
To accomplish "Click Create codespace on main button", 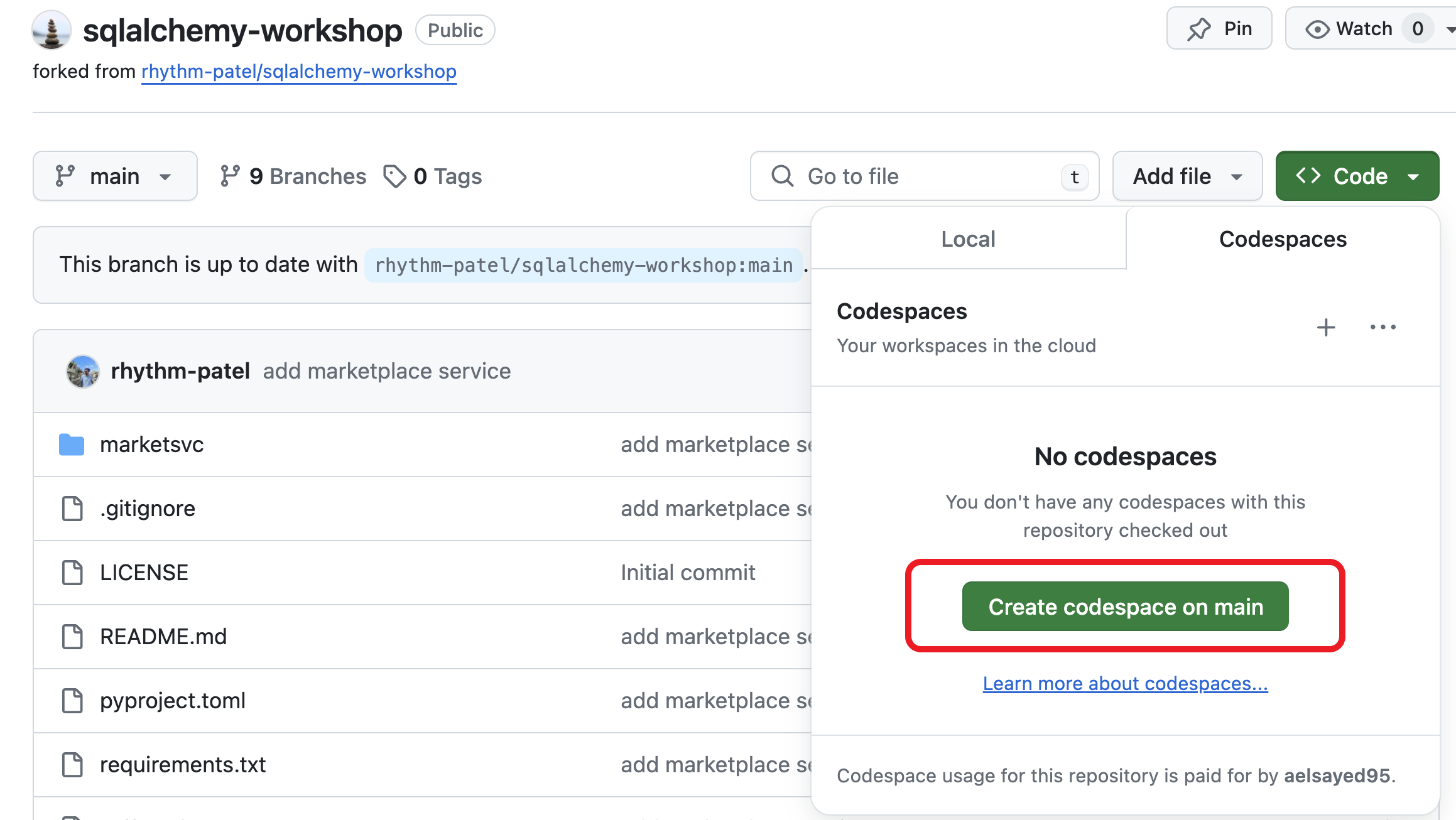I will [x=1126, y=607].
